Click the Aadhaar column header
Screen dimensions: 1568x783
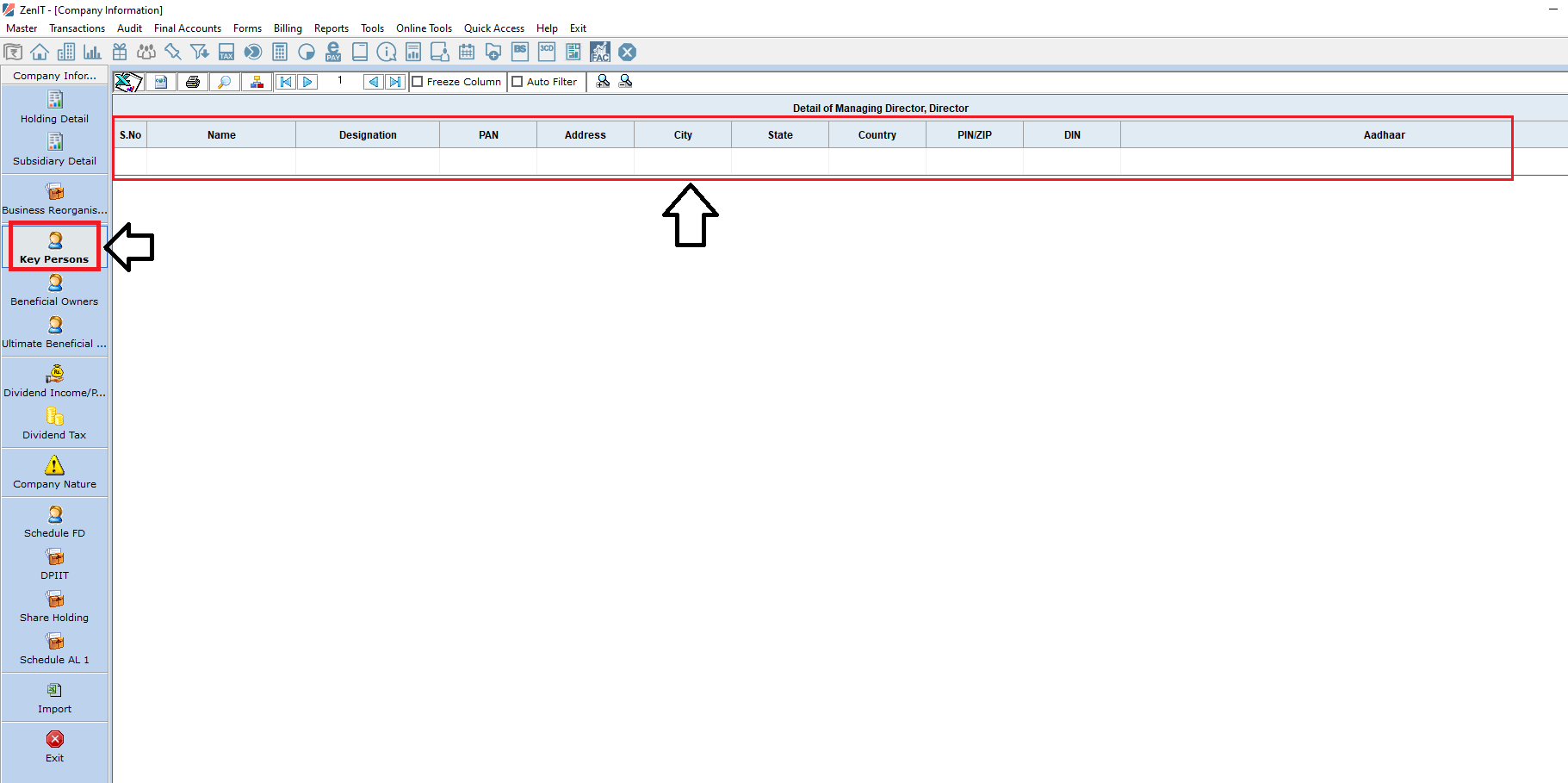(x=1384, y=135)
